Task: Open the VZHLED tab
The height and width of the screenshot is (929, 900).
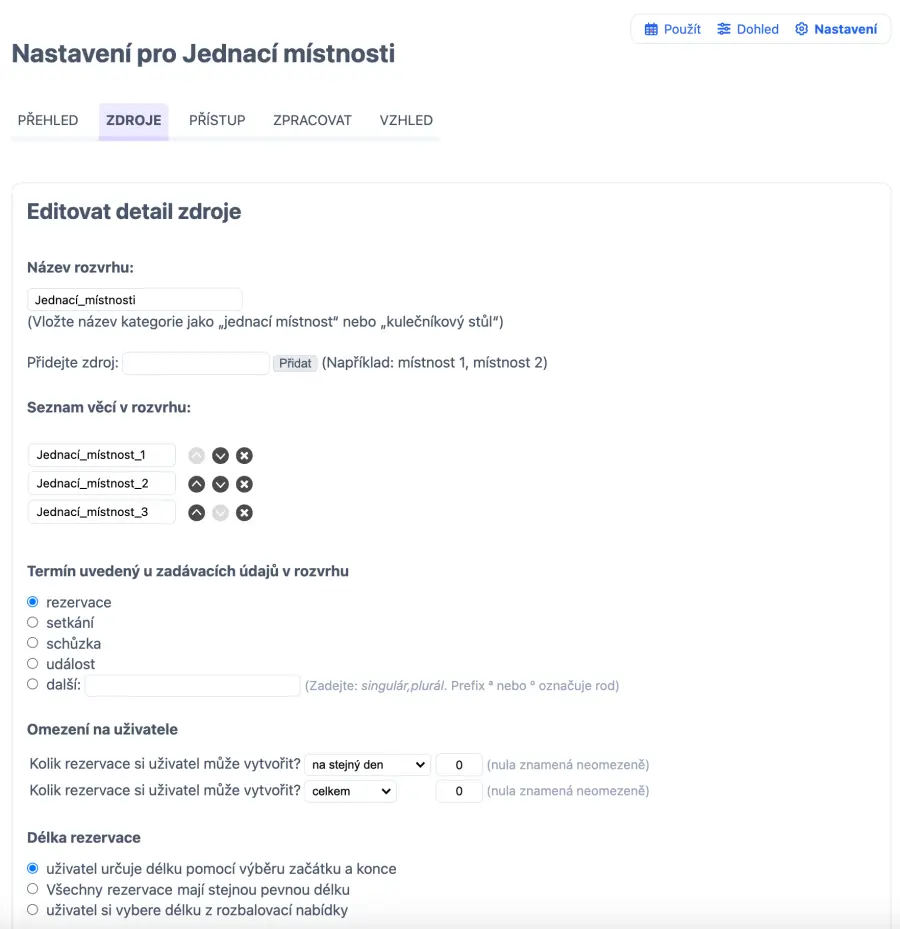Action: [406, 120]
